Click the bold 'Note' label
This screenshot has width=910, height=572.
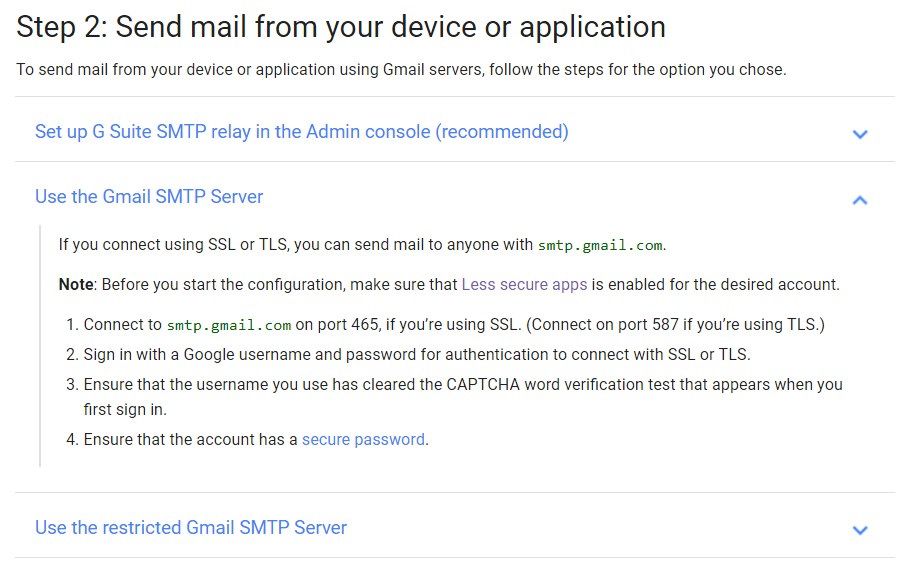point(76,285)
